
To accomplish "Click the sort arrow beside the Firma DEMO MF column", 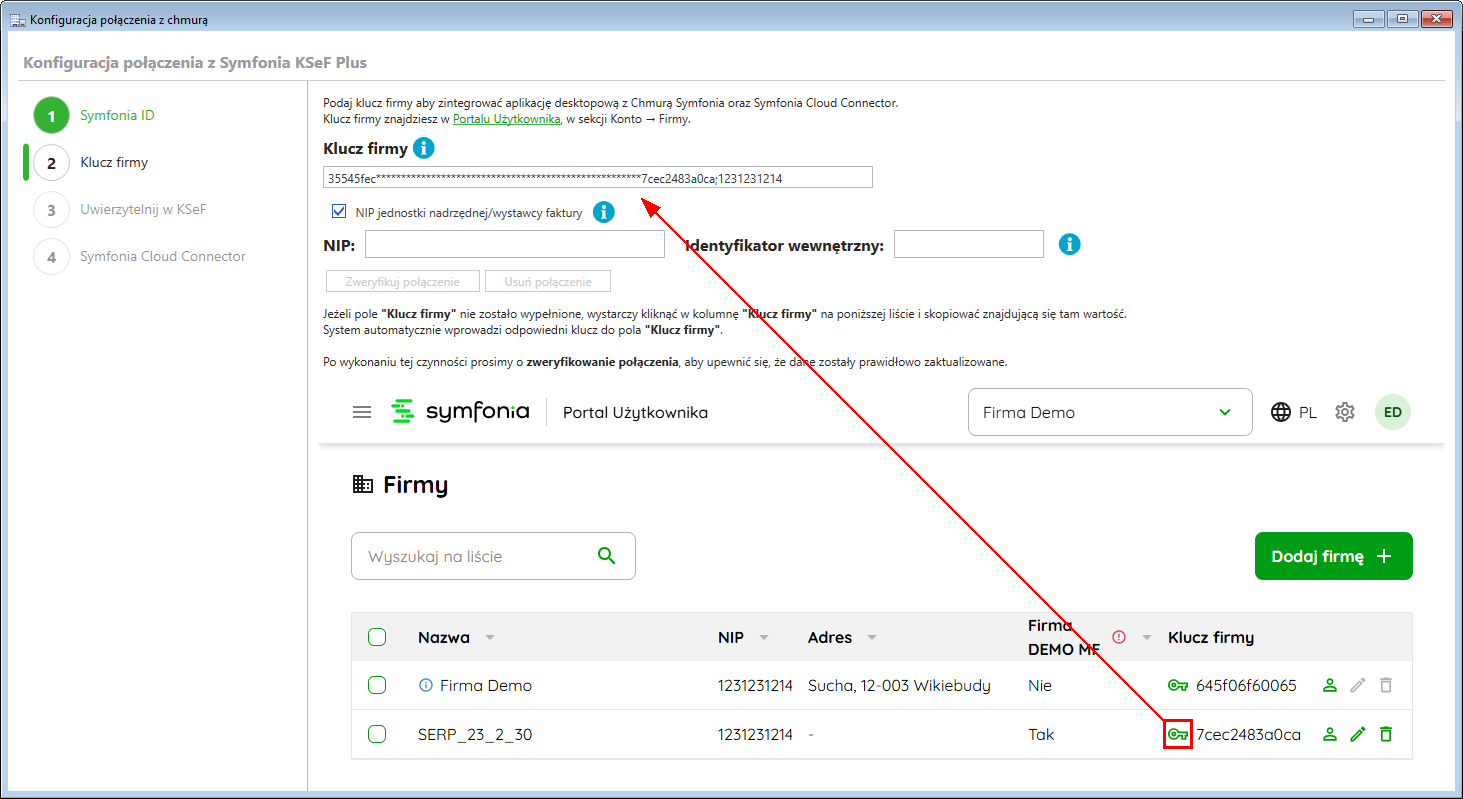I will tap(1147, 637).
